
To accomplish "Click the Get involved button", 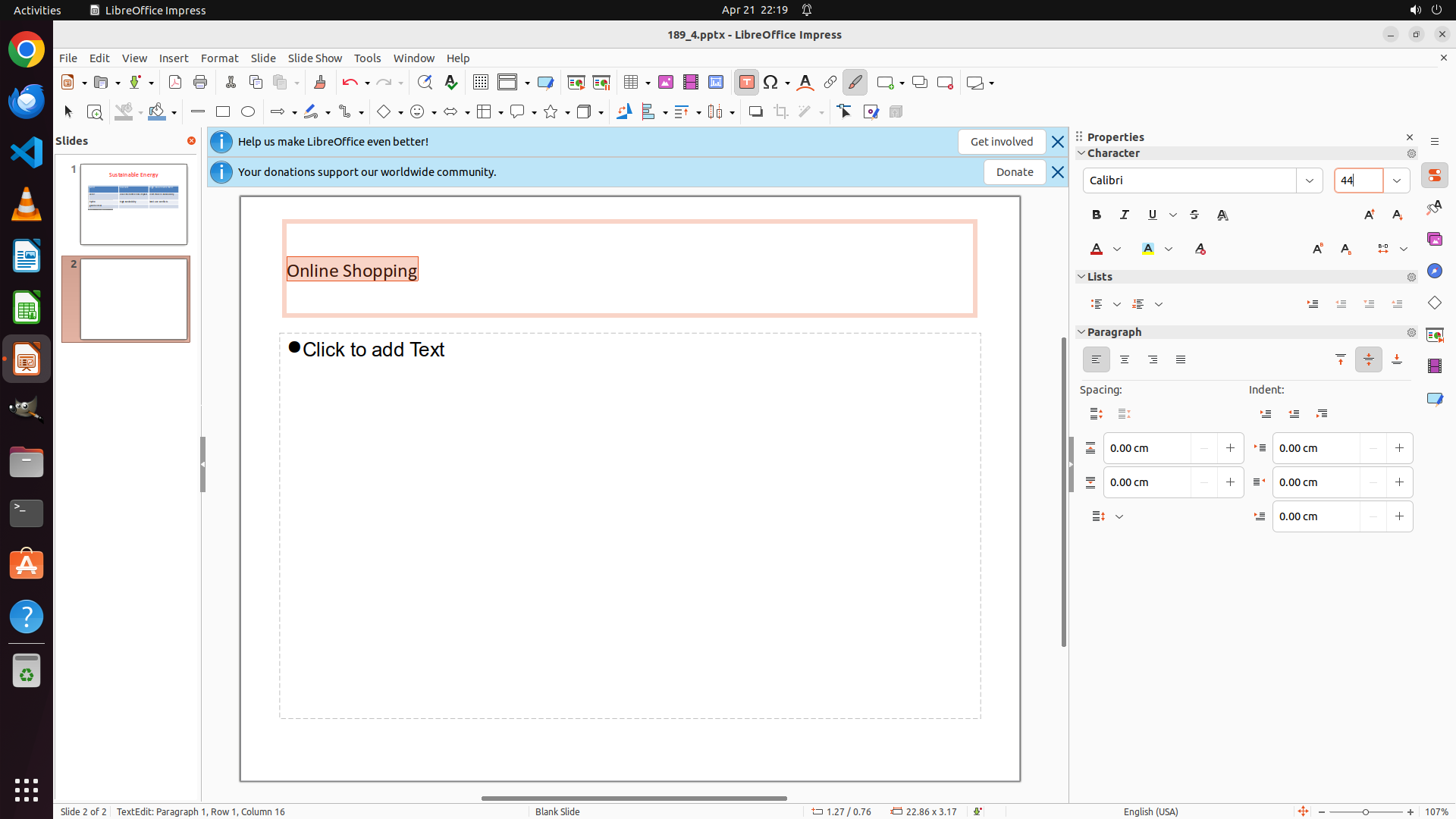I will click(1001, 142).
